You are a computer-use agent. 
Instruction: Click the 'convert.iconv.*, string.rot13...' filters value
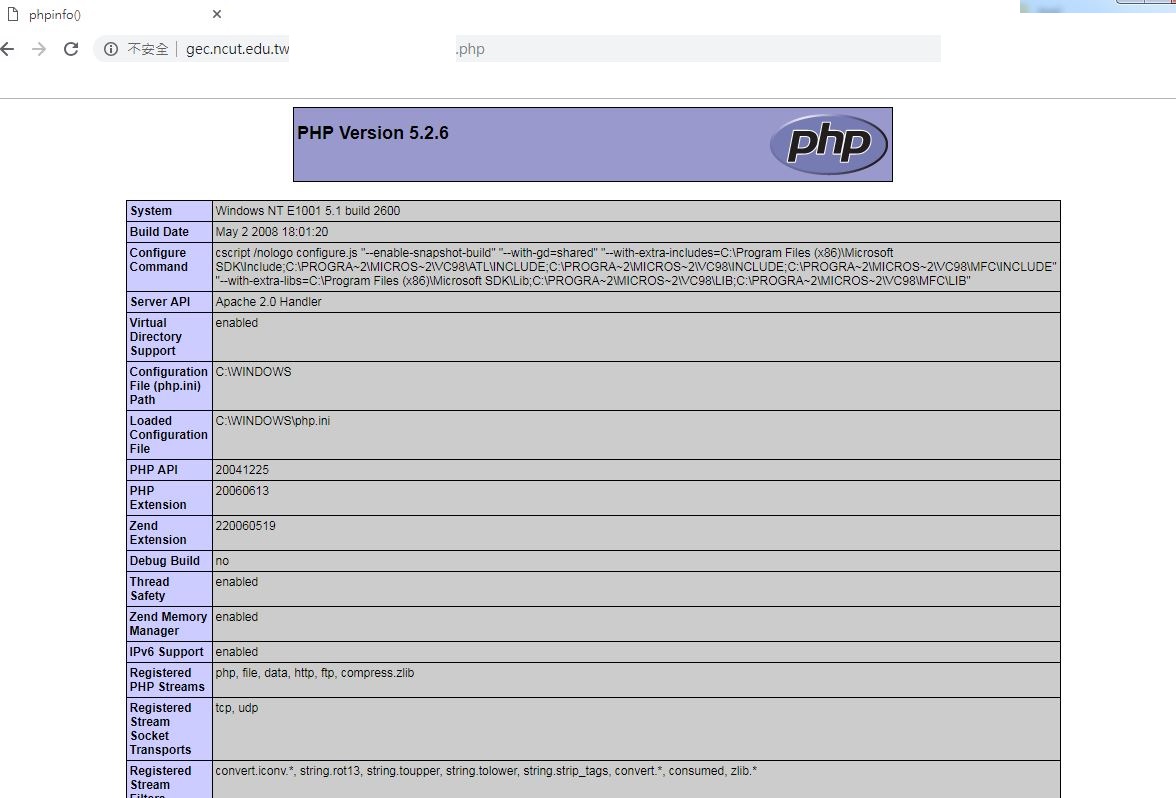486,770
